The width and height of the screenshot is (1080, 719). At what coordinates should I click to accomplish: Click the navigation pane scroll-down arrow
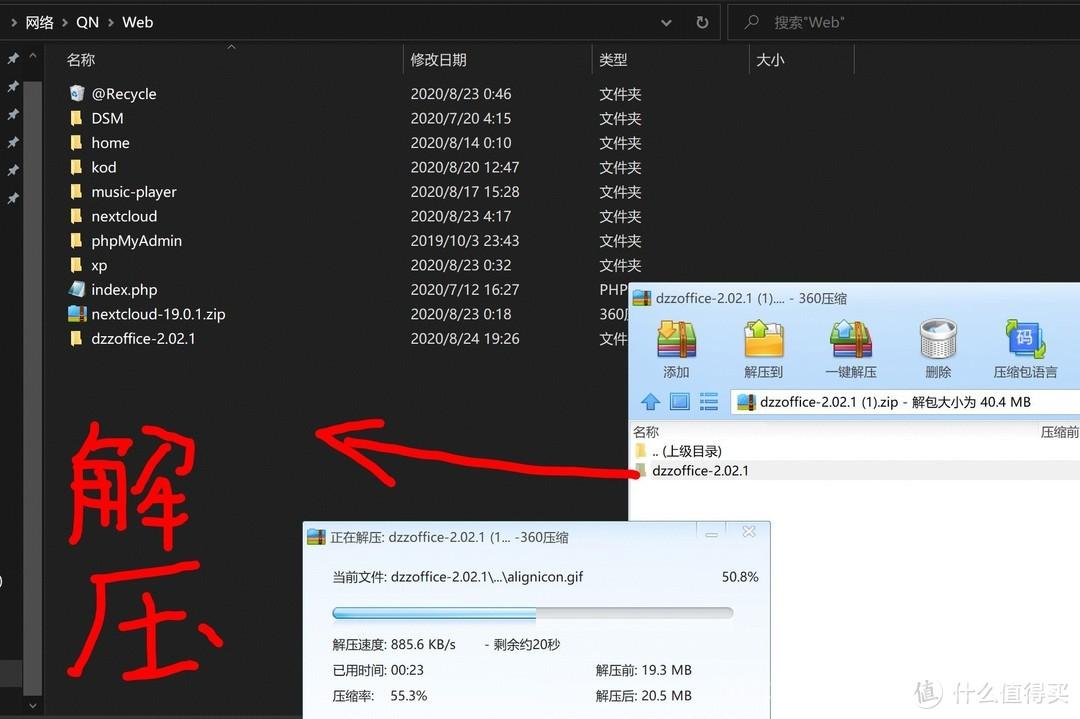pos(32,705)
